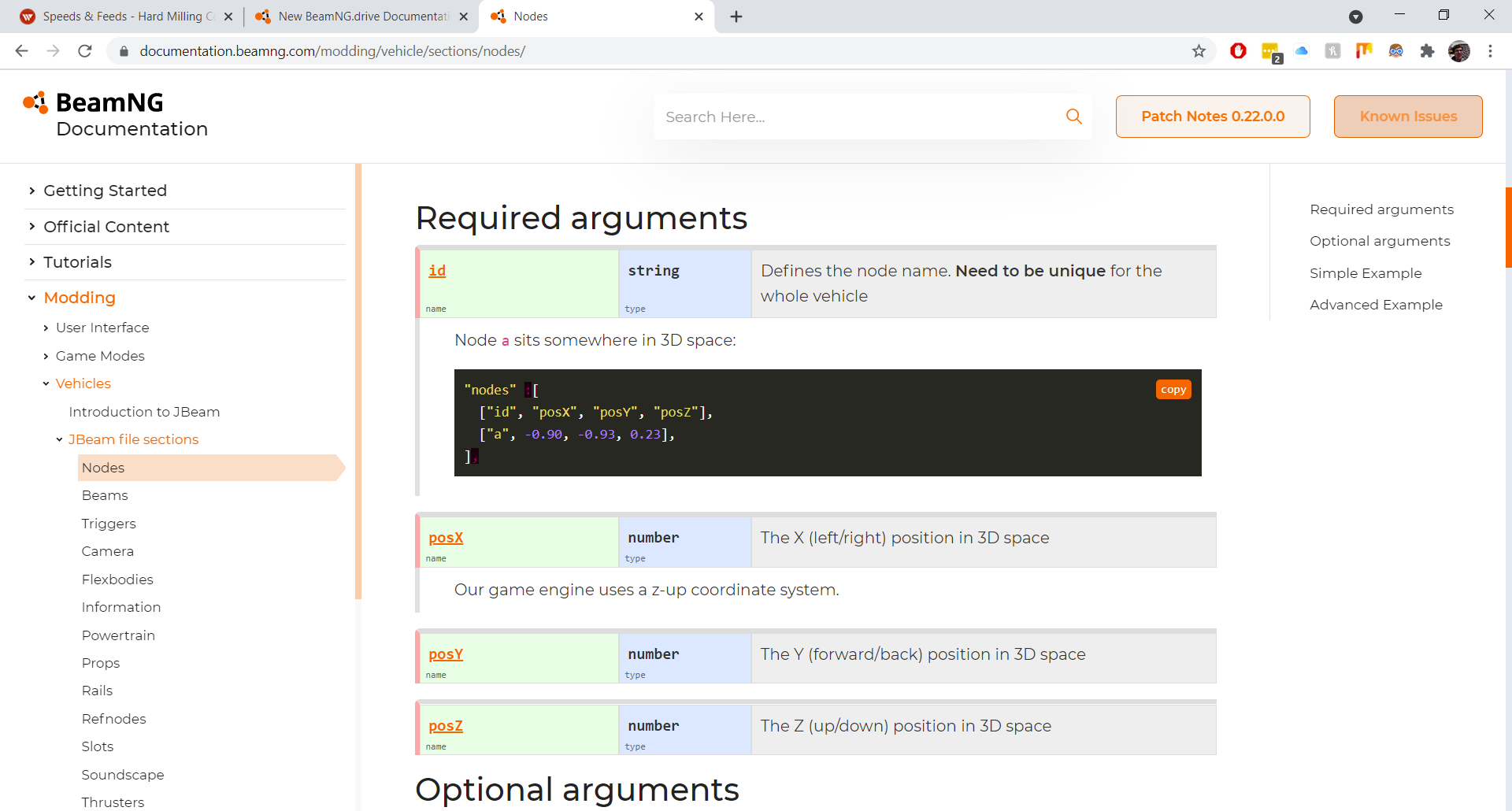Click the search magnifier icon
This screenshot has width=1512, height=811.
[x=1074, y=117]
